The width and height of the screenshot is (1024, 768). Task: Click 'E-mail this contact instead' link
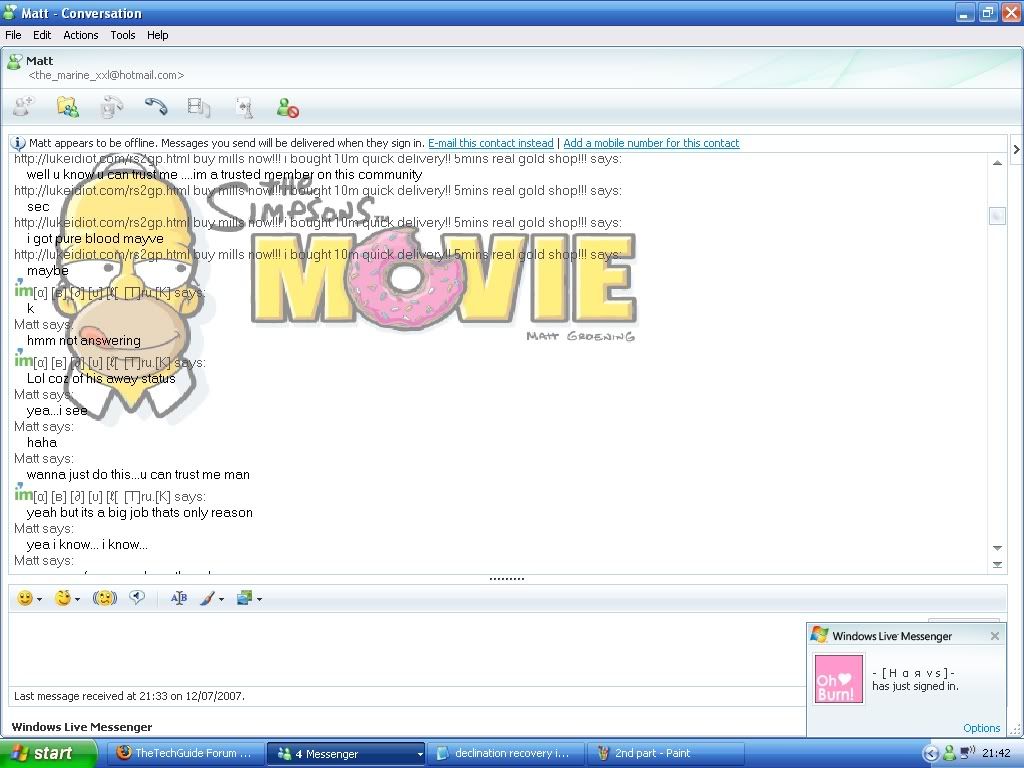[490, 143]
